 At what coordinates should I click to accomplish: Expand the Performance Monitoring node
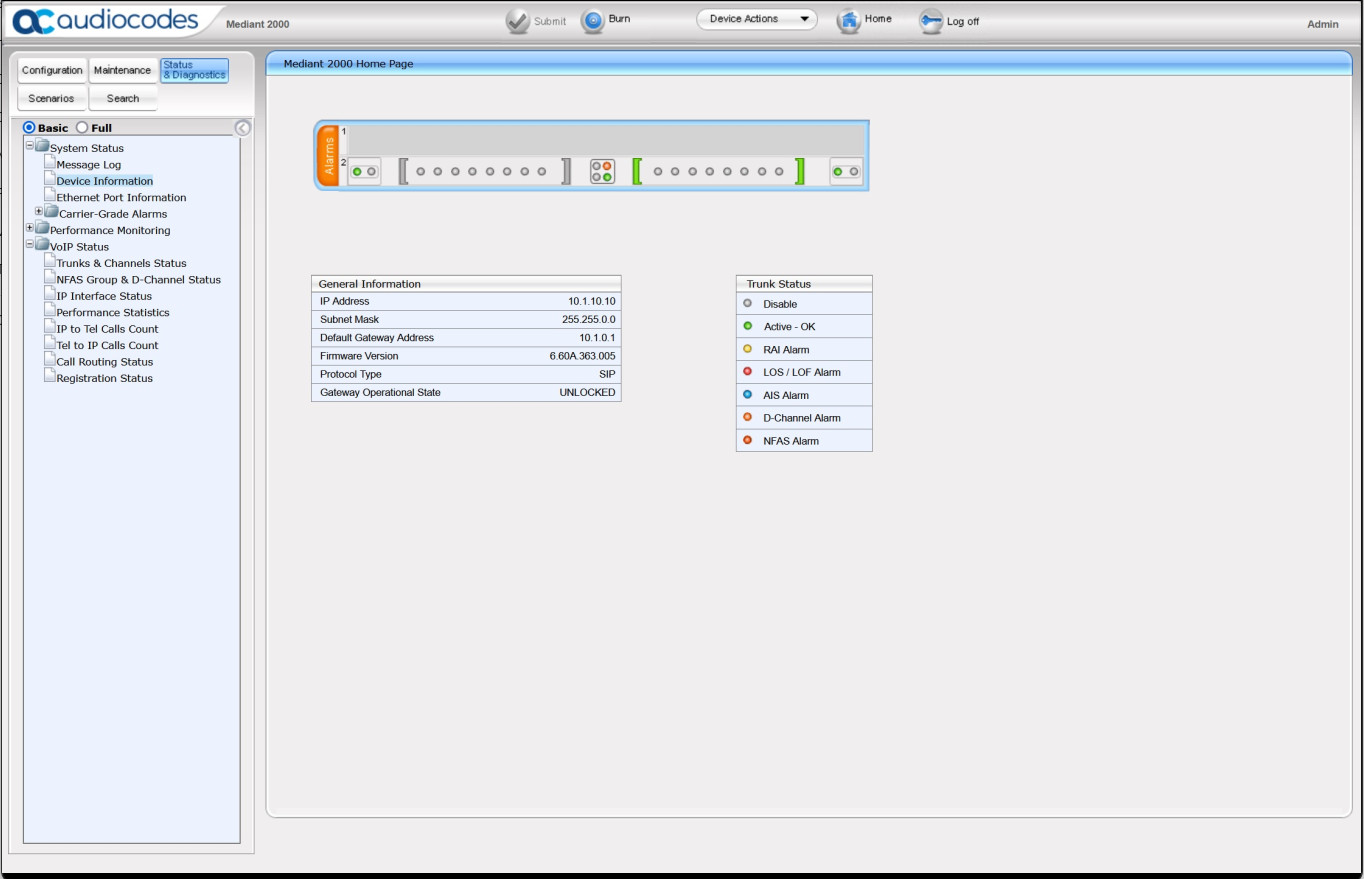pyautogui.click(x=30, y=228)
